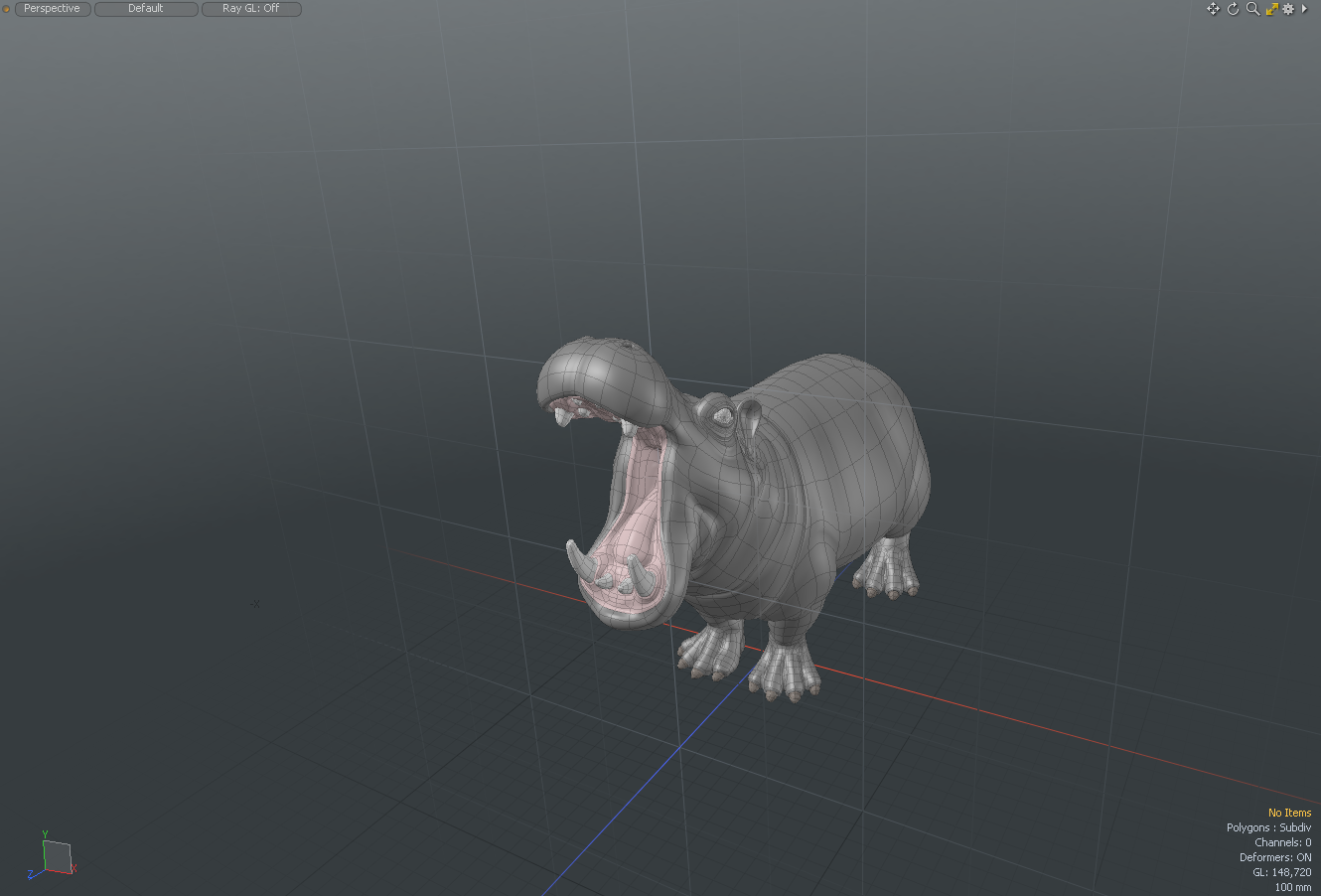Screen dimensions: 1321x896
Task: Click the orange viewport dot at top-left
Action: tap(6, 9)
